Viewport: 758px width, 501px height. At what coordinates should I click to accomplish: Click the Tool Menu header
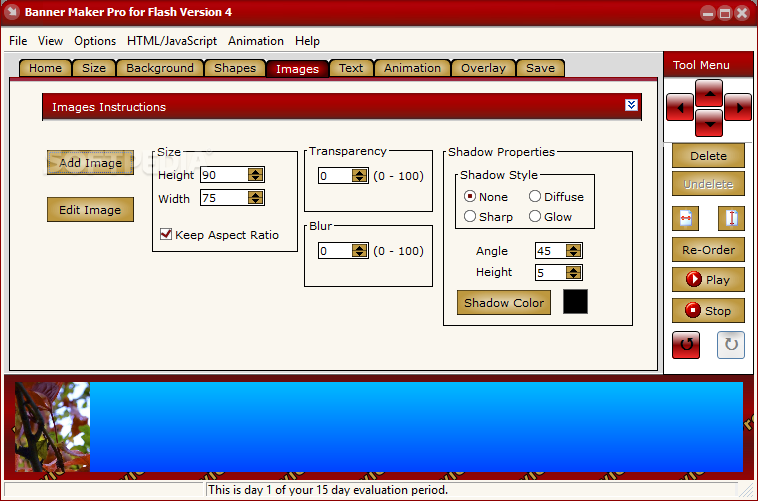click(x=708, y=65)
